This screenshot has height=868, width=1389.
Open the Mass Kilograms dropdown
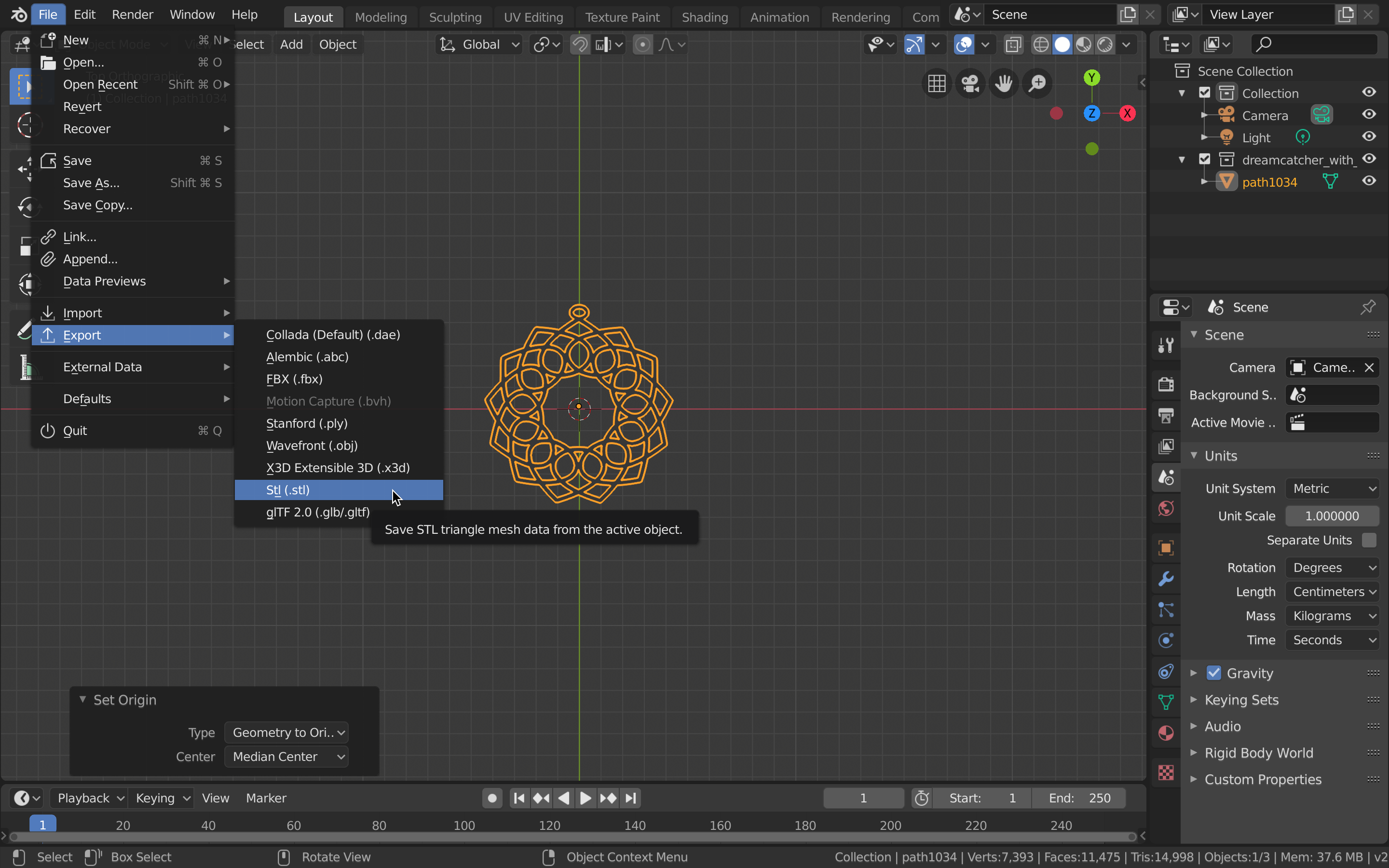click(x=1332, y=616)
